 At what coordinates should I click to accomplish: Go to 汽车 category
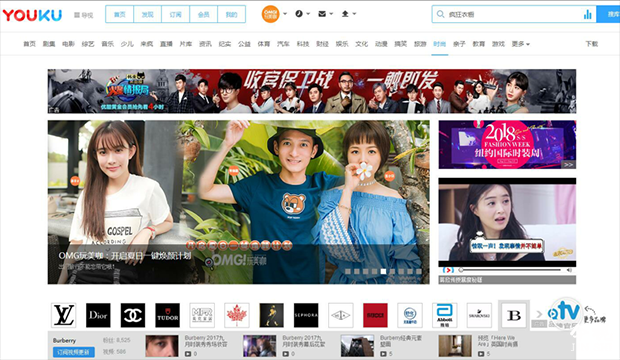coord(283,44)
